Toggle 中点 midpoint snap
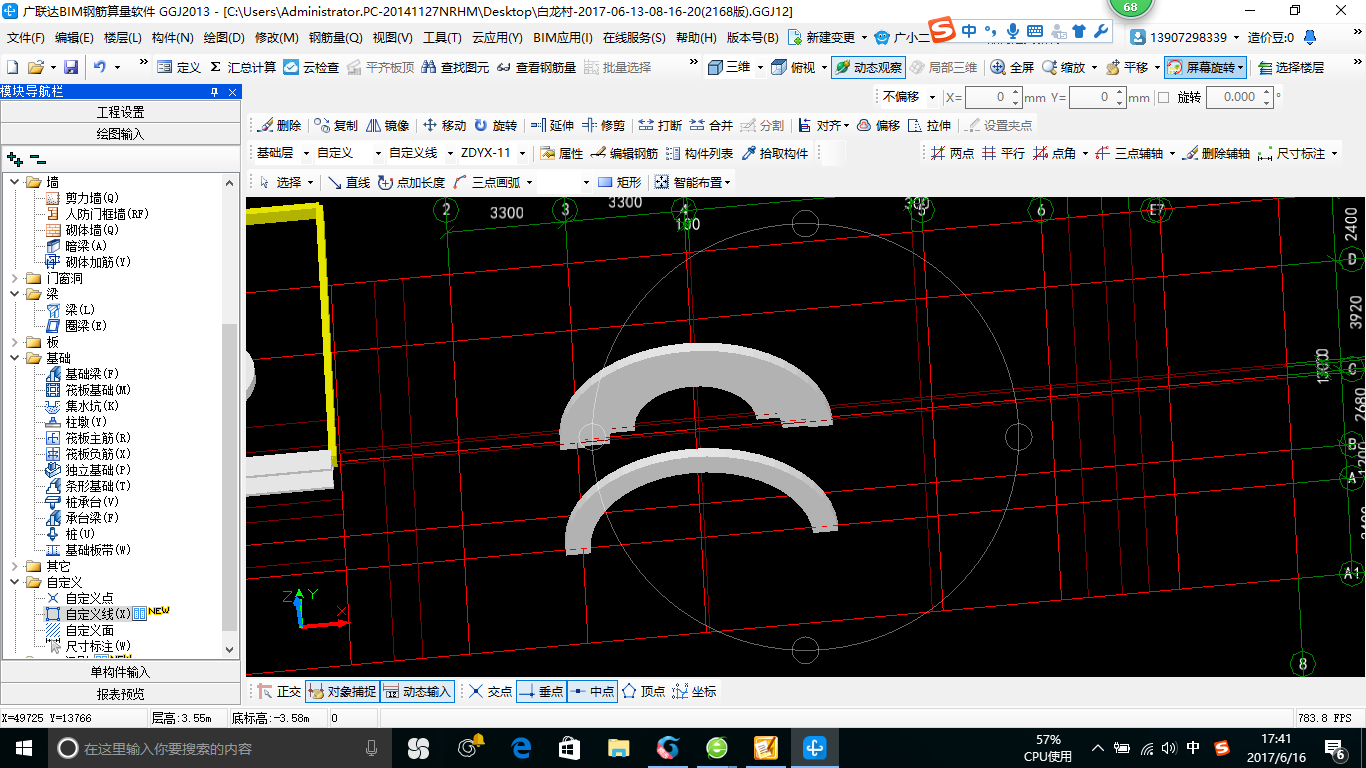Image resolution: width=1366 pixels, height=768 pixels. click(x=592, y=691)
